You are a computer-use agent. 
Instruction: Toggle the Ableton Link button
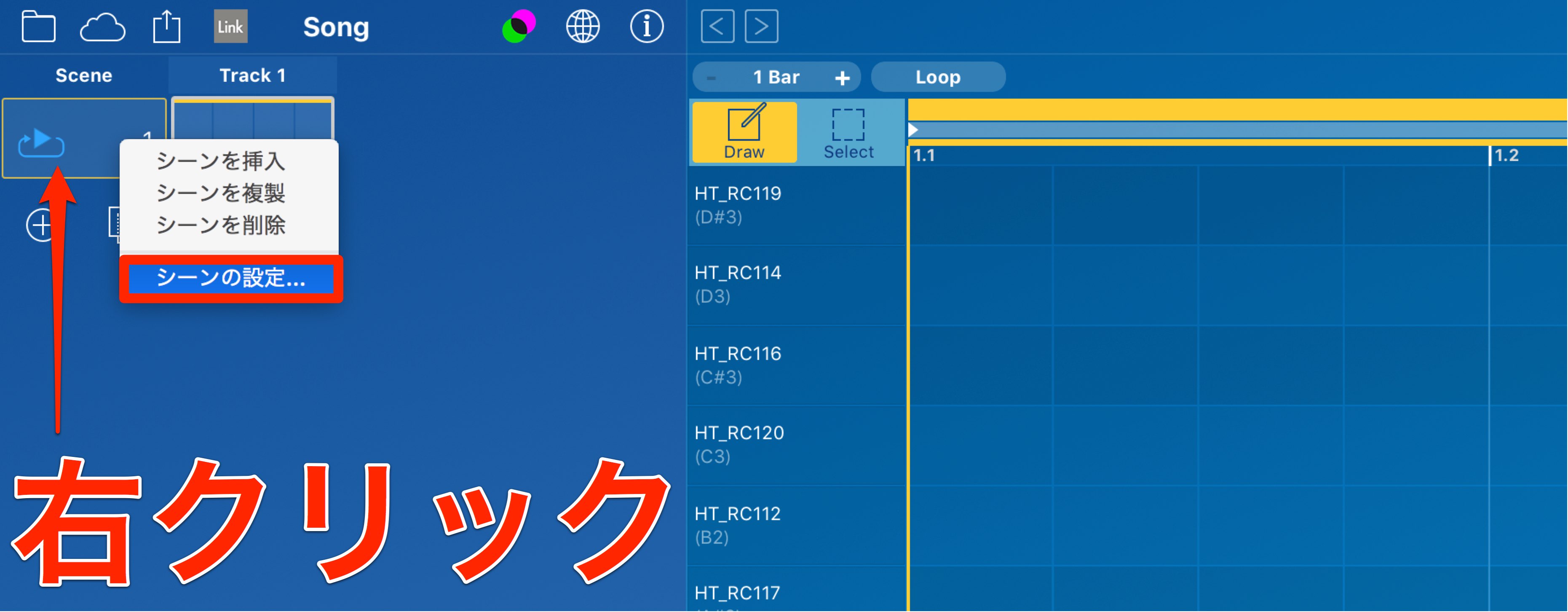[231, 27]
